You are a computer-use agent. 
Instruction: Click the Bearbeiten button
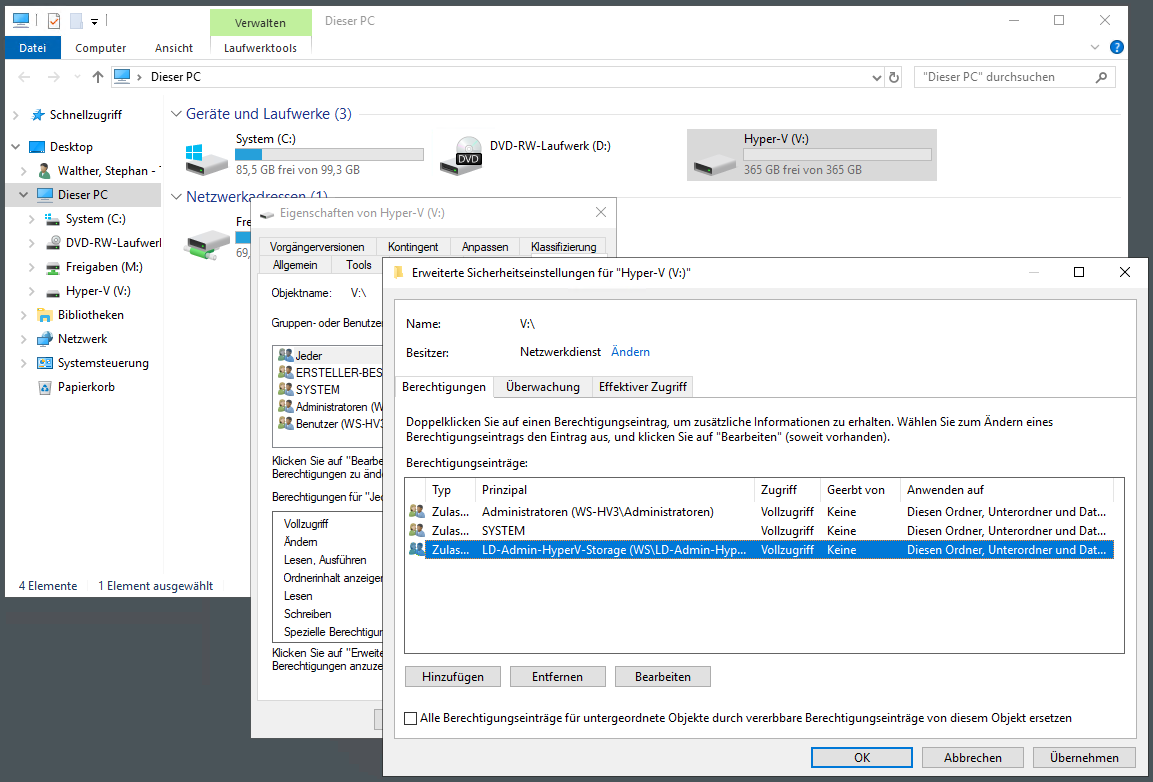coord(663,677)
